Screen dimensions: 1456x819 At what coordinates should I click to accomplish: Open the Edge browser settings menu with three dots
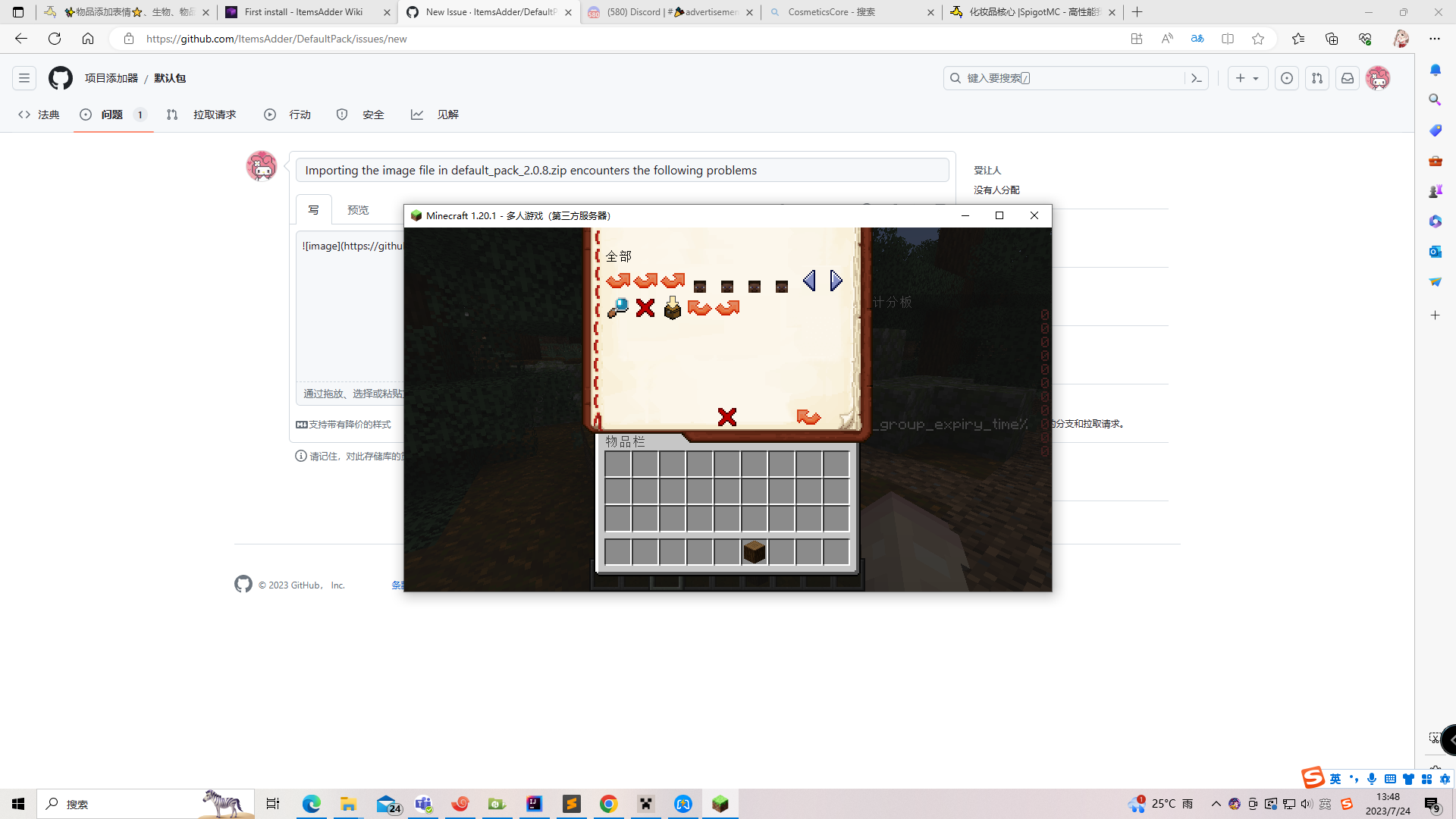click(1435, 39)
